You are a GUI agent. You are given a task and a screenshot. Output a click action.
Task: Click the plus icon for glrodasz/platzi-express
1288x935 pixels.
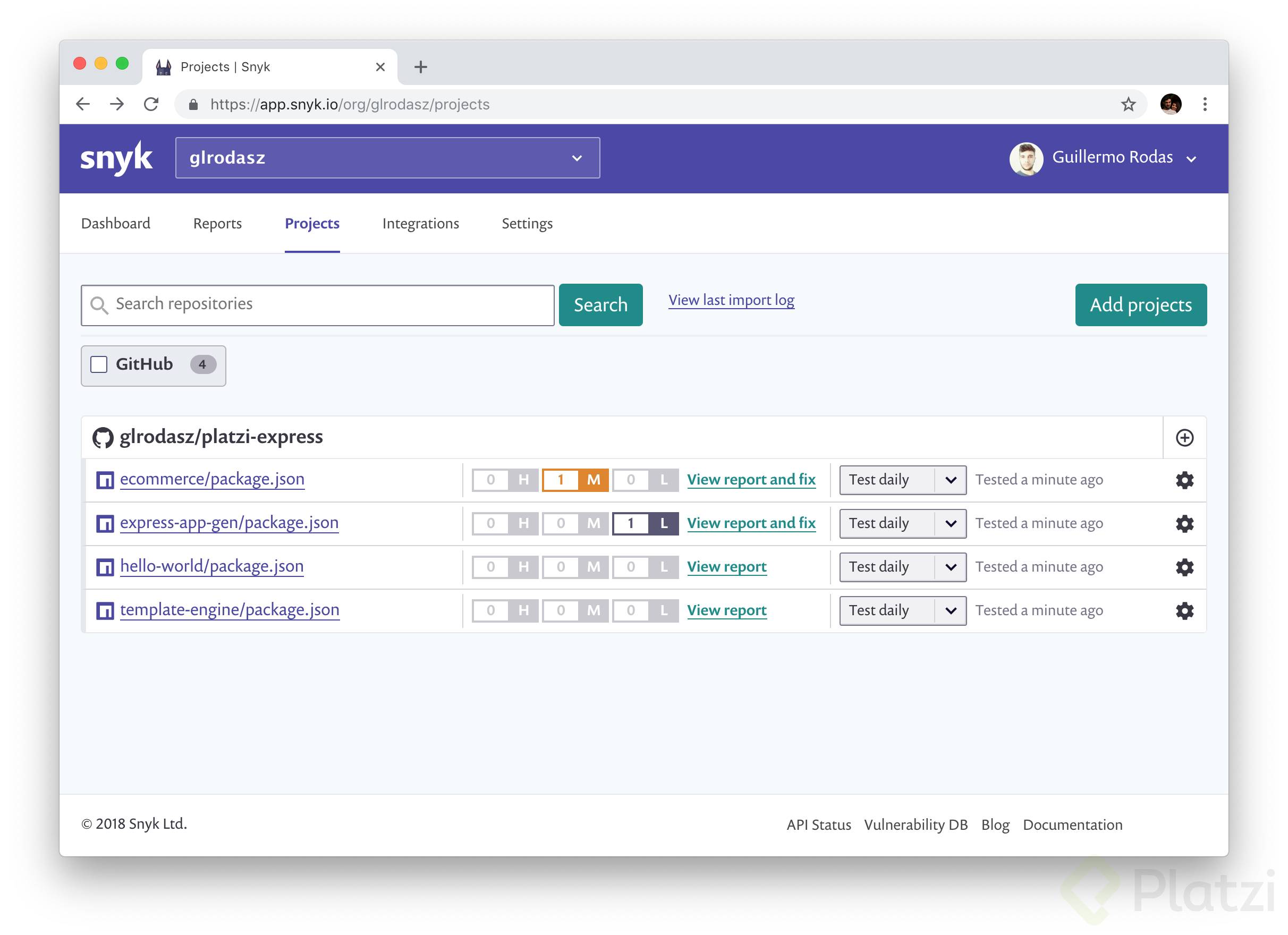point(1184,438)
